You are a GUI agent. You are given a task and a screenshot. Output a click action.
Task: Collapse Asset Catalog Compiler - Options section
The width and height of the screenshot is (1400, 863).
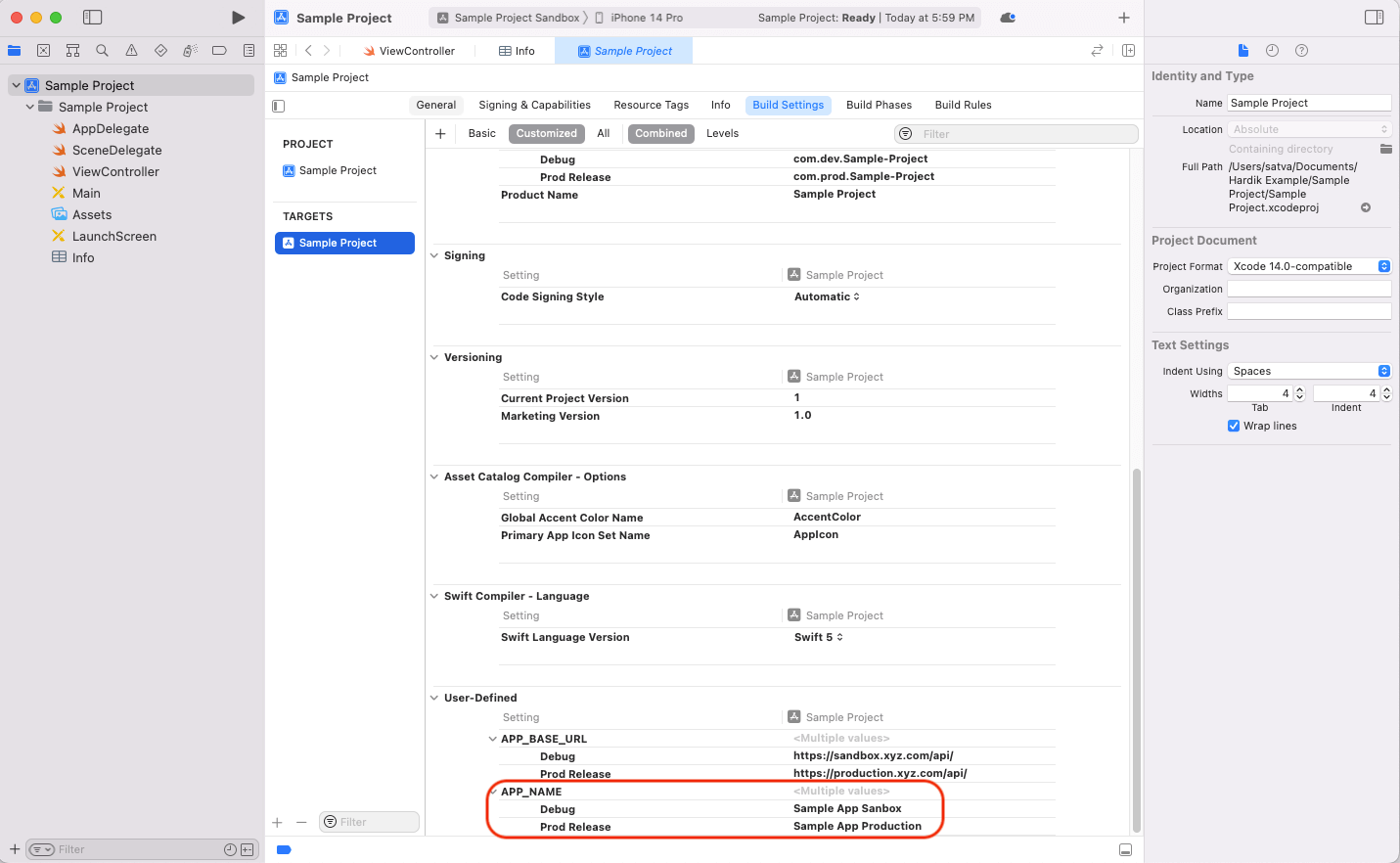[x=434, y=477]
